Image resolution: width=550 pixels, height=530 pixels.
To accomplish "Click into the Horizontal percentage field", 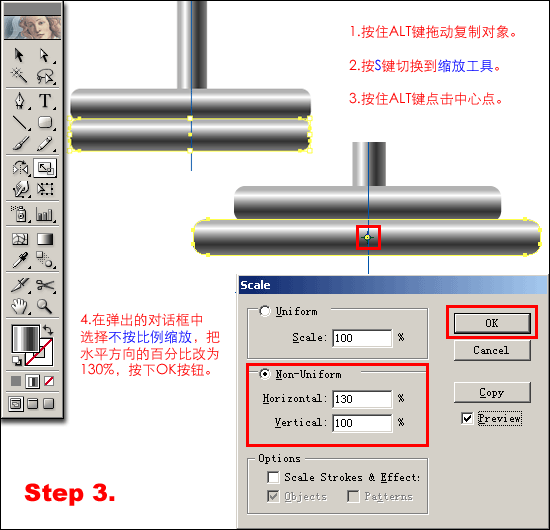I will pos(362,399).
